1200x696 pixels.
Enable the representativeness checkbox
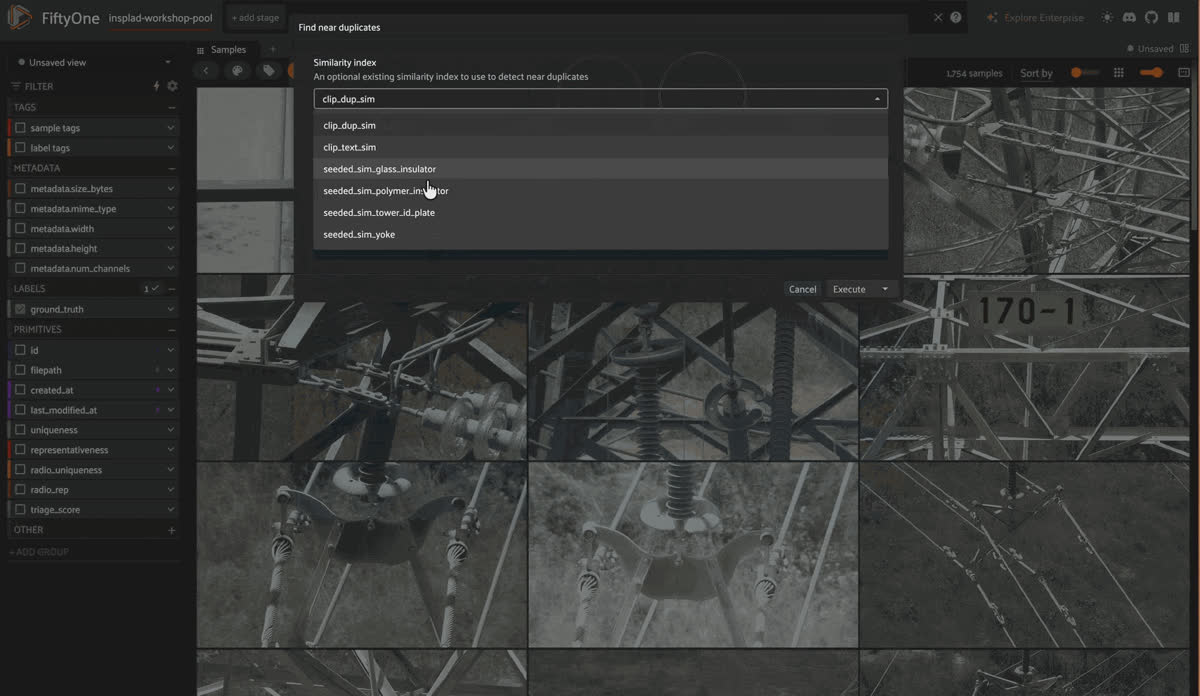tap(20, 450)
